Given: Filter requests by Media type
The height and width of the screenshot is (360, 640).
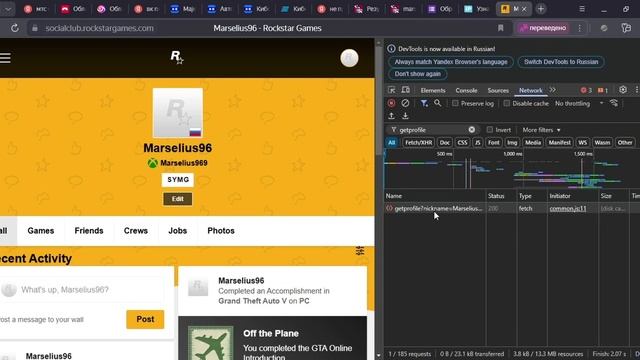Looking at the screenshot, I should click(533, 142).
